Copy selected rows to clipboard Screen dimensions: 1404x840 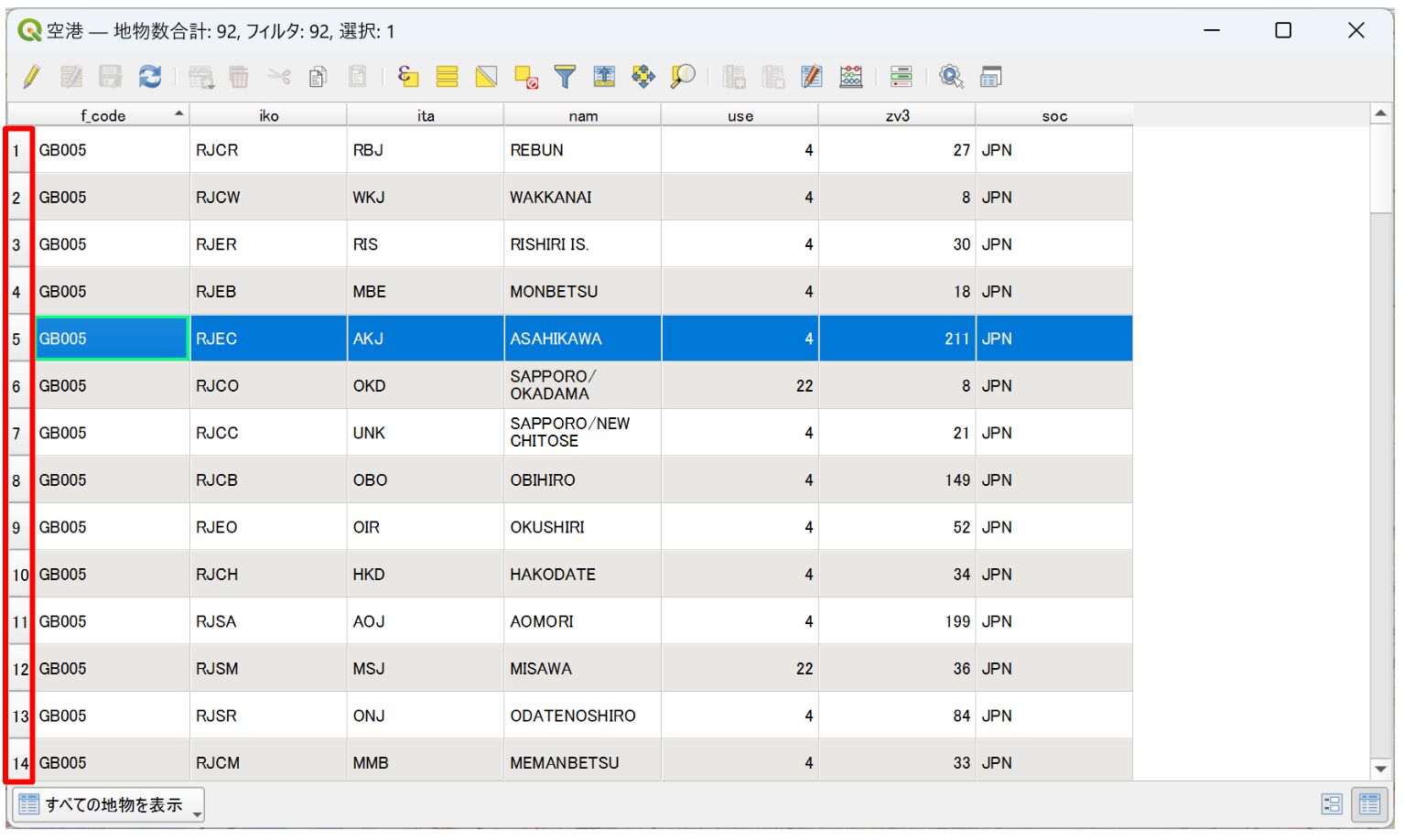click(x=319, y=77)
